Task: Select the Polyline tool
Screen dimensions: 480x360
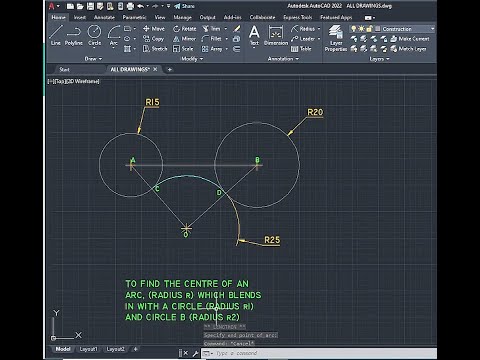Action: pos(74,35)
